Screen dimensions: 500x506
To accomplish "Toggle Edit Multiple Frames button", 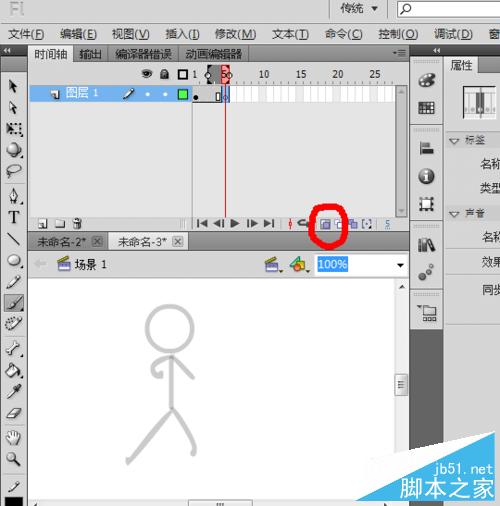I will click(353, 224).
